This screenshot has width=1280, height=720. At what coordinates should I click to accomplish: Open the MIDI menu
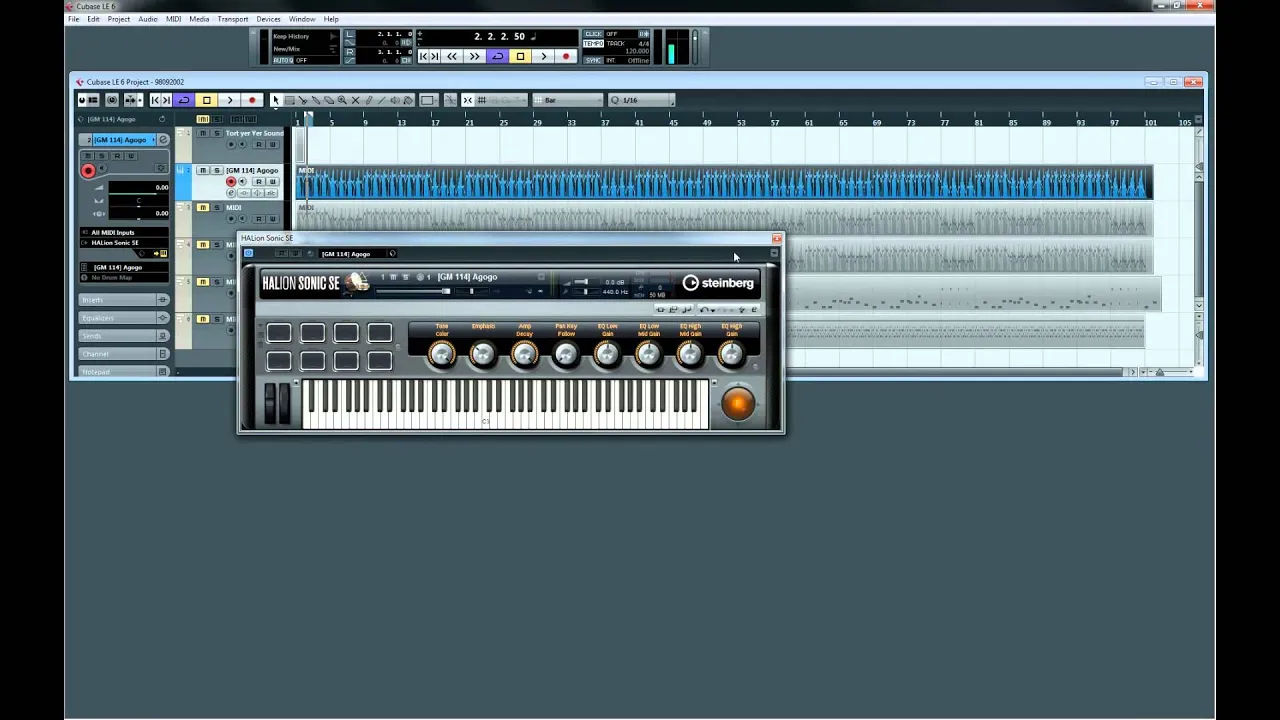tap(174, 19)
